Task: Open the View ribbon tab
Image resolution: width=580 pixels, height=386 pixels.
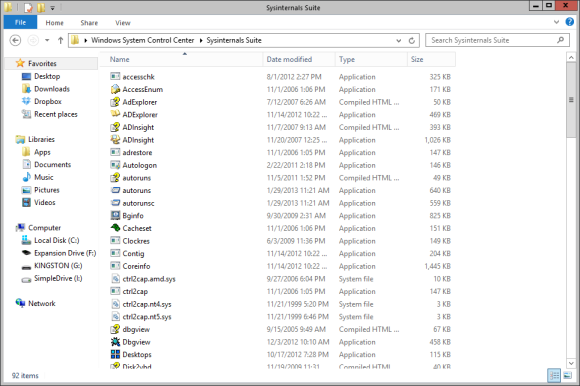Action: (x=123, y=23)
